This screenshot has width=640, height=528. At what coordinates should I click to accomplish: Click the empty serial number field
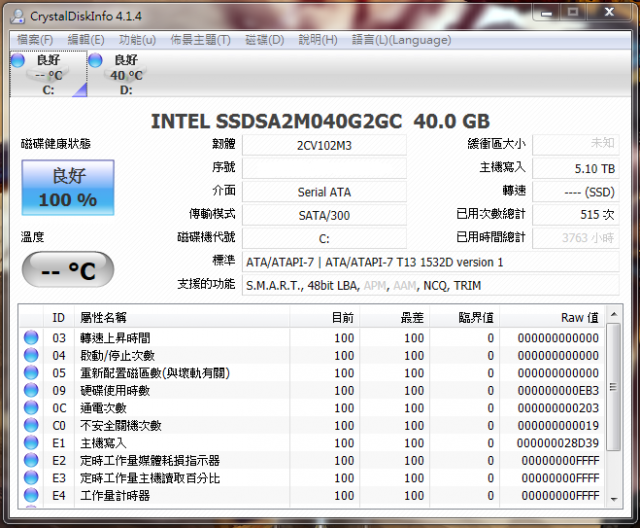pyautogui.click(x=324, y=168)
